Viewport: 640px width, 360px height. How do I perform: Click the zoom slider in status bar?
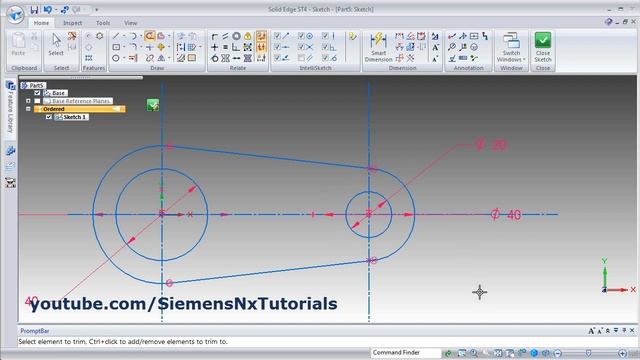click(x=589, y=353)
